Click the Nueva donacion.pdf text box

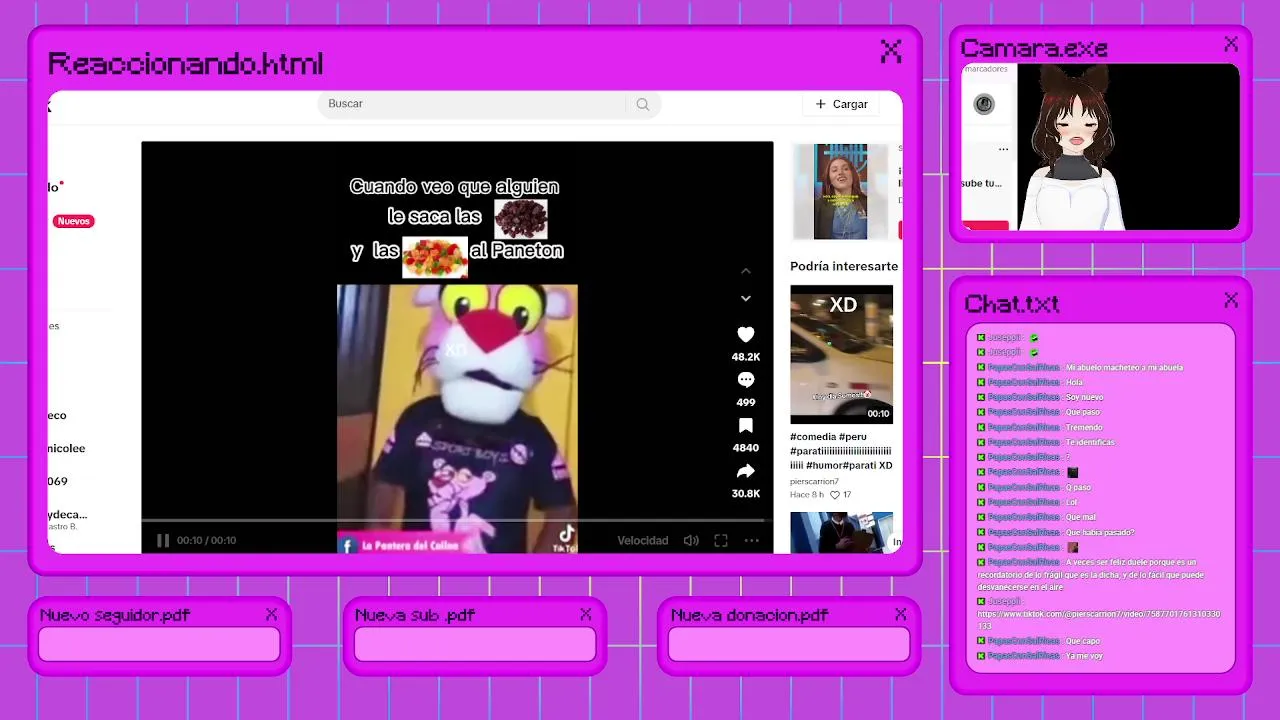point(789,644)
